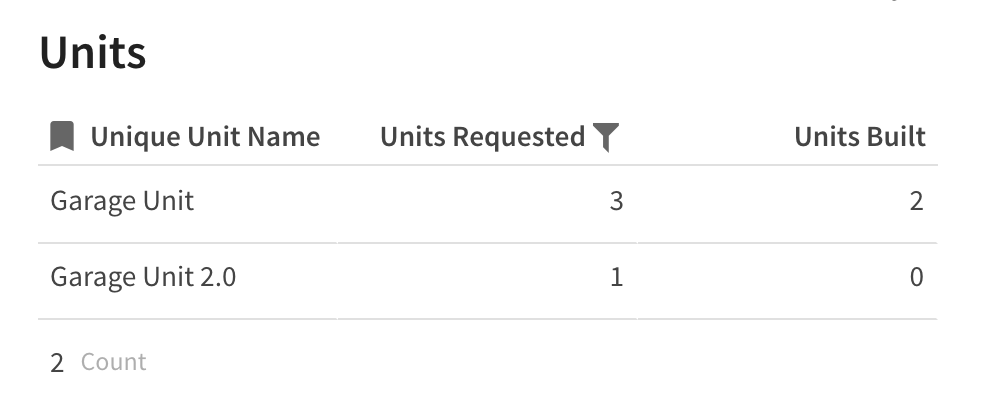Click the divider line beneath the Garage Unit row
Viewport: 994px width, 414px height.
point(487,243)
